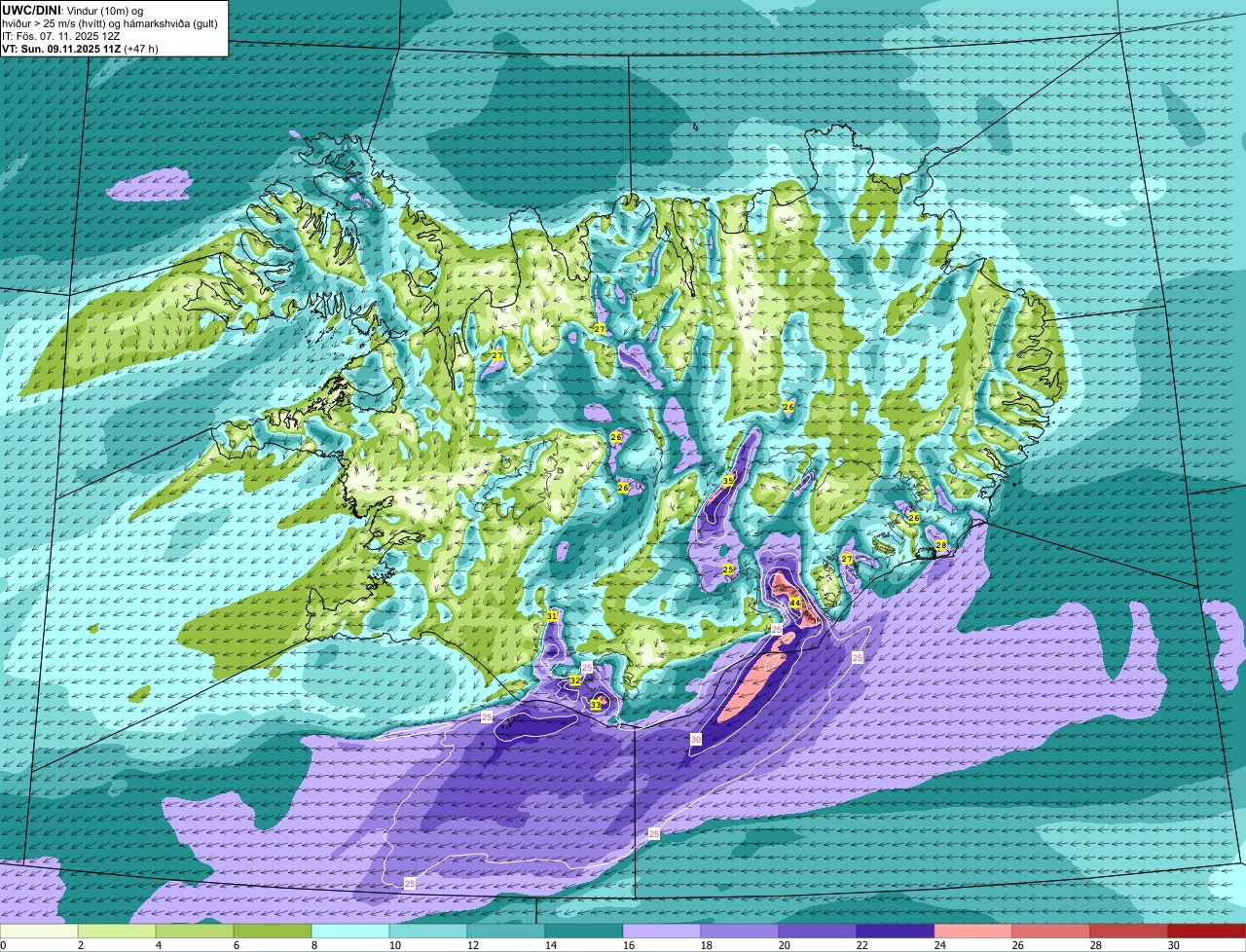Click the yellow max gust label 44
Screen dimensions: 1246x952
795,604
